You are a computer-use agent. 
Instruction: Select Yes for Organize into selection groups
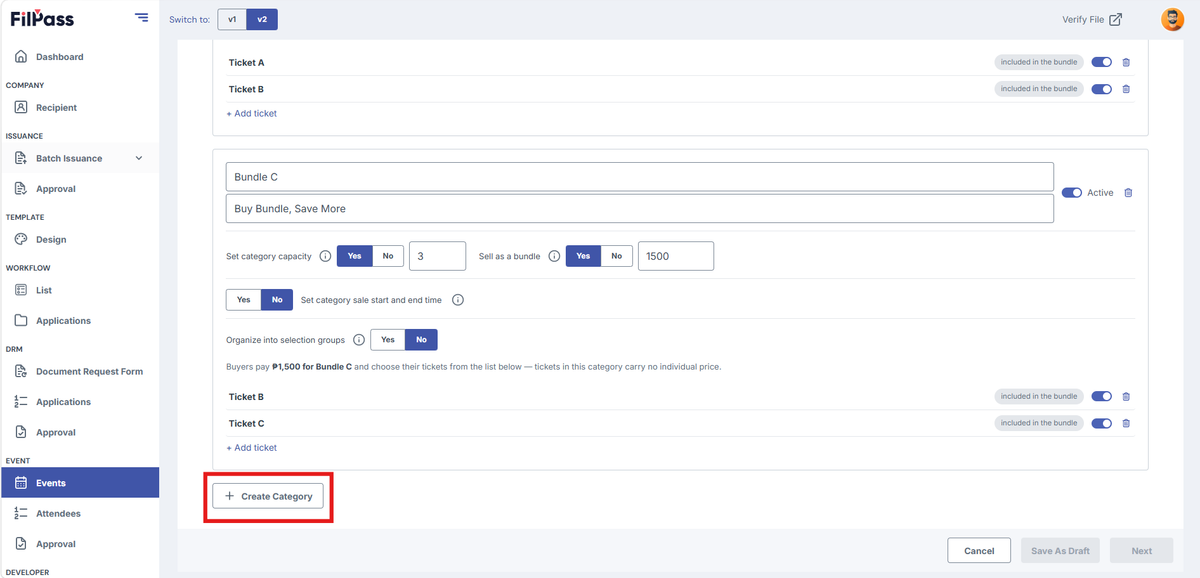point(388,340)
